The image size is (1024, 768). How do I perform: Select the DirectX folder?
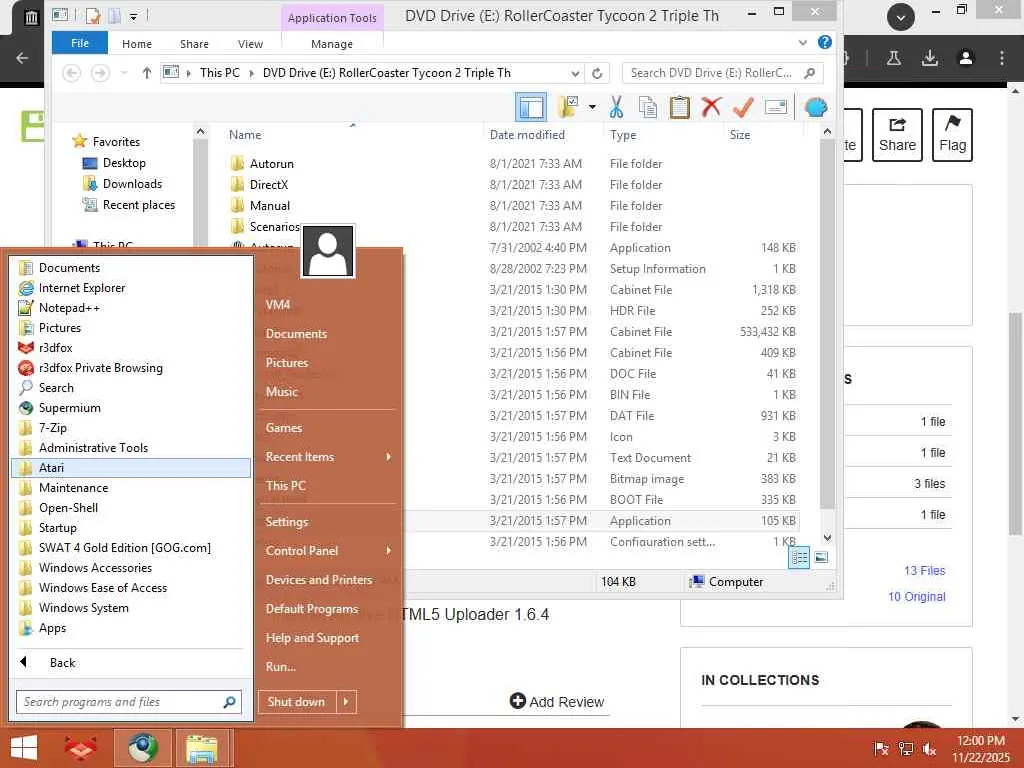pyautogui.click(x=268, y=184)
